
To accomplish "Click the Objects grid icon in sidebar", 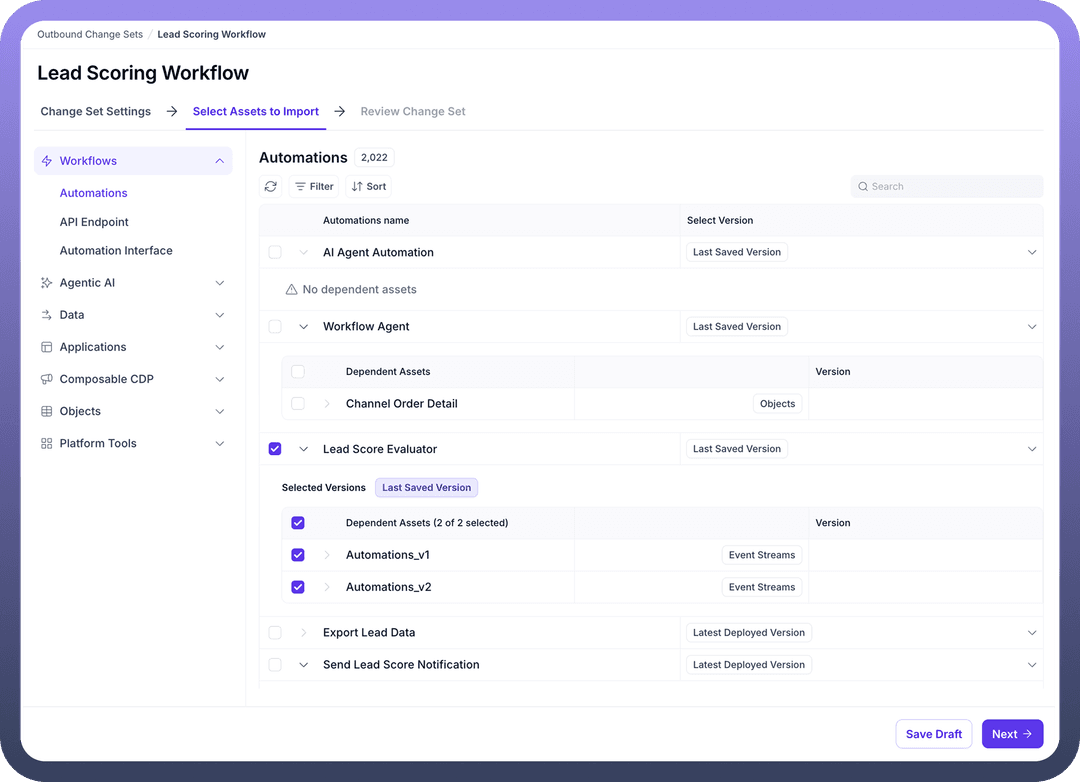I will pyautogui.click(x=46, y=411).
